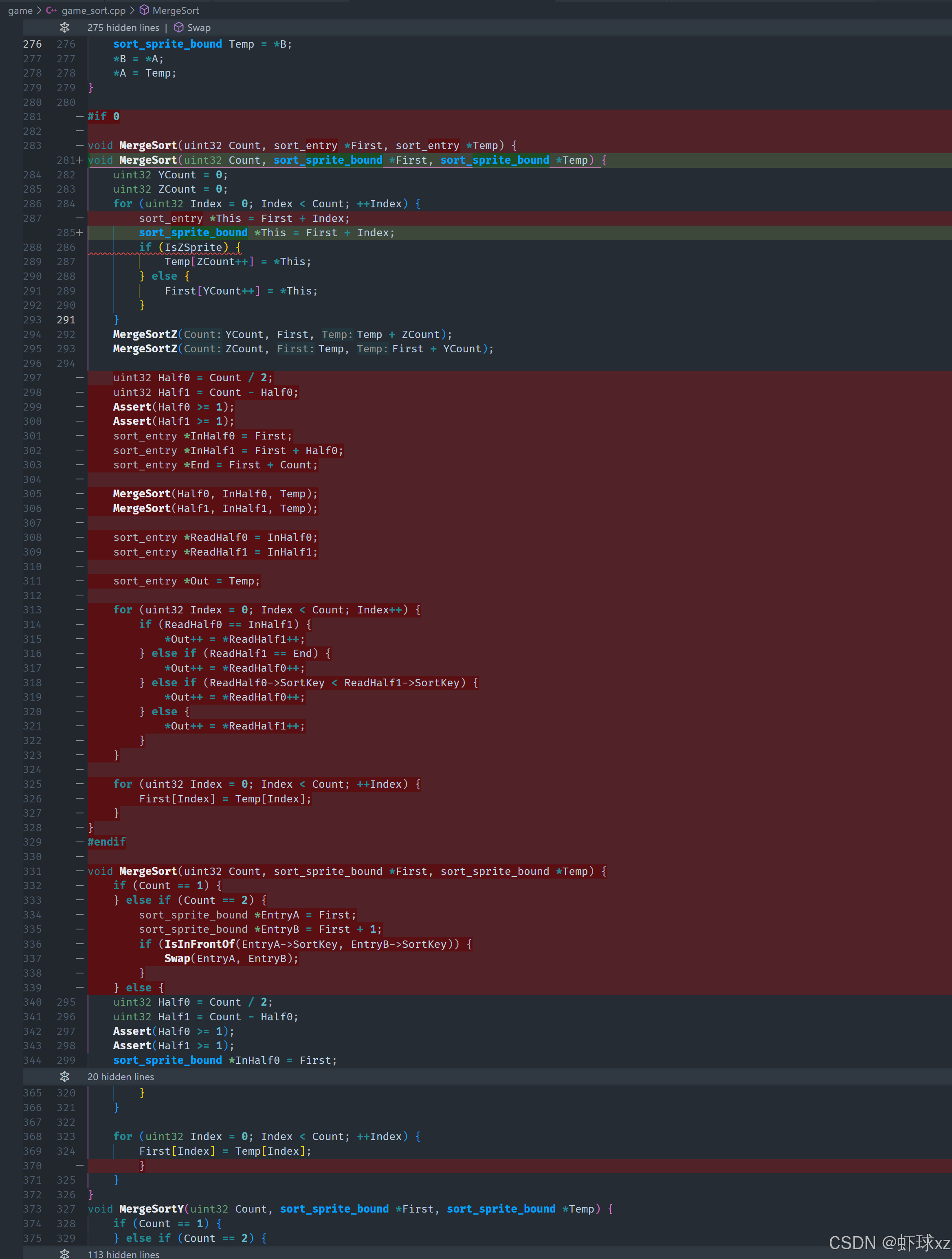The height and width of the screenshot is (1259, 952).
Task: Click the 'MergeSort' breadcrumb symbol label
Action: [175, 10]
